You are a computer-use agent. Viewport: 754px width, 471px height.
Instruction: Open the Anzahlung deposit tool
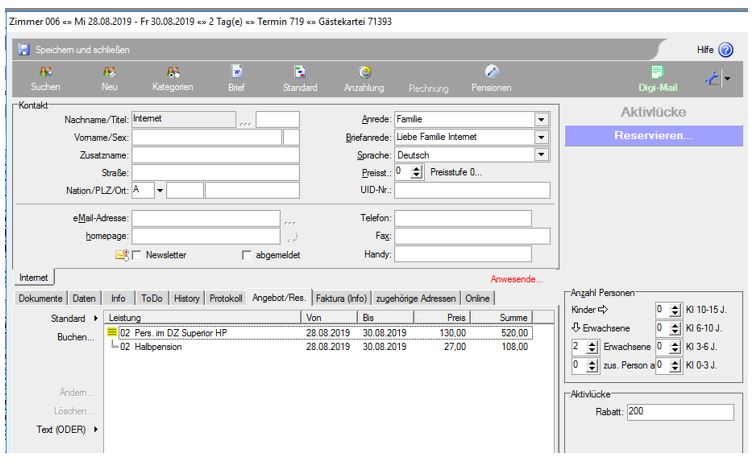(364, 79)
